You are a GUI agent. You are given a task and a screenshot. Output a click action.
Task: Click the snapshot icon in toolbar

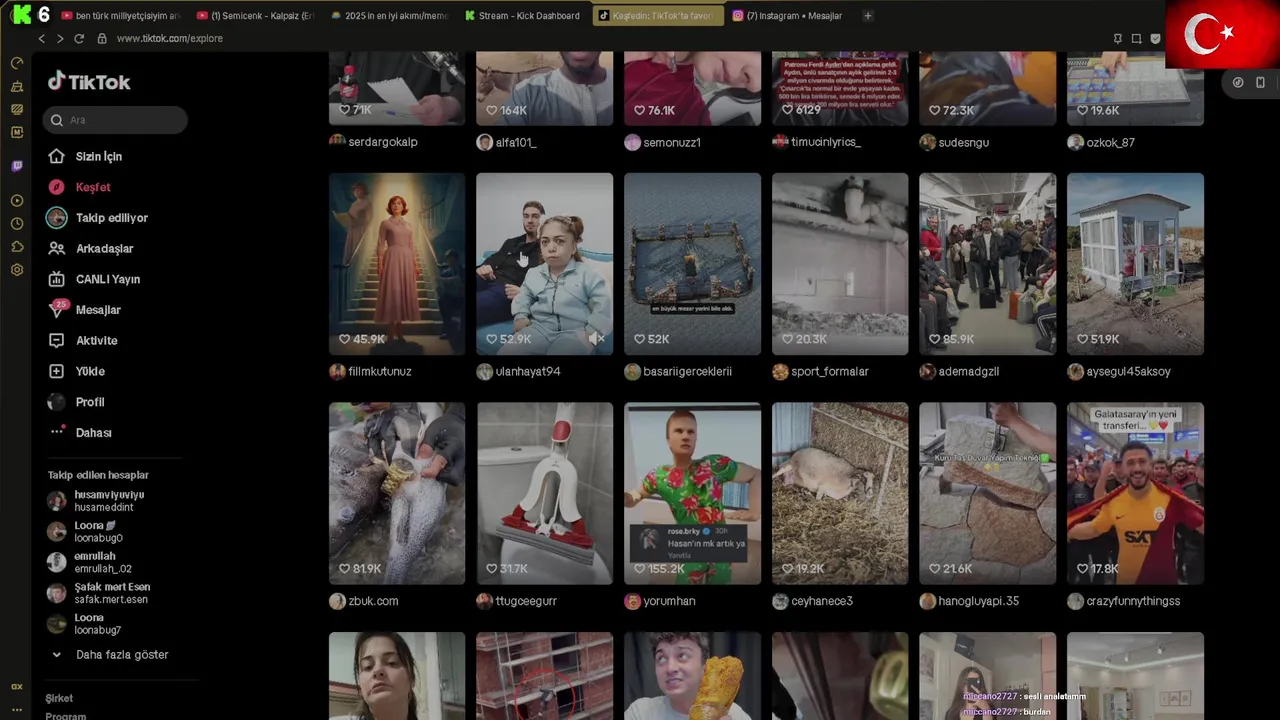click(1136, 38)
